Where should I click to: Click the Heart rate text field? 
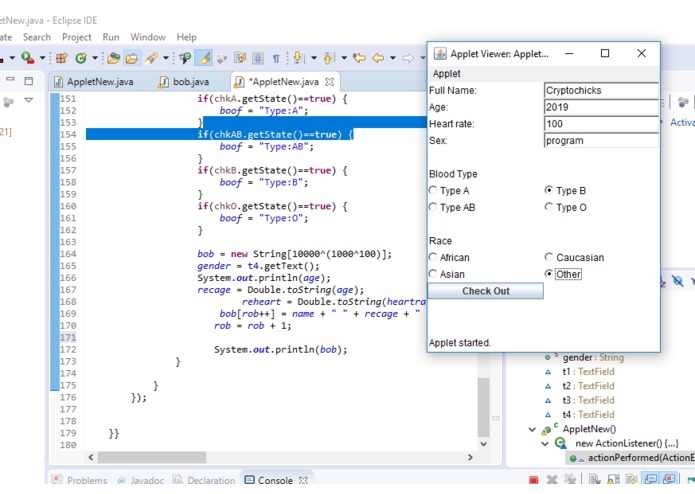pyautogui.click(x=601, y=124)
